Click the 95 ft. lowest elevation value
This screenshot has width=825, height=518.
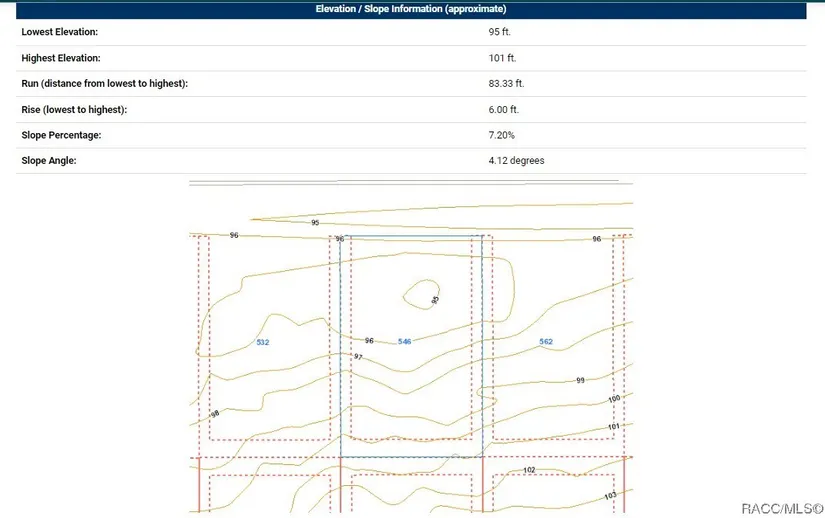coord(499,32)
